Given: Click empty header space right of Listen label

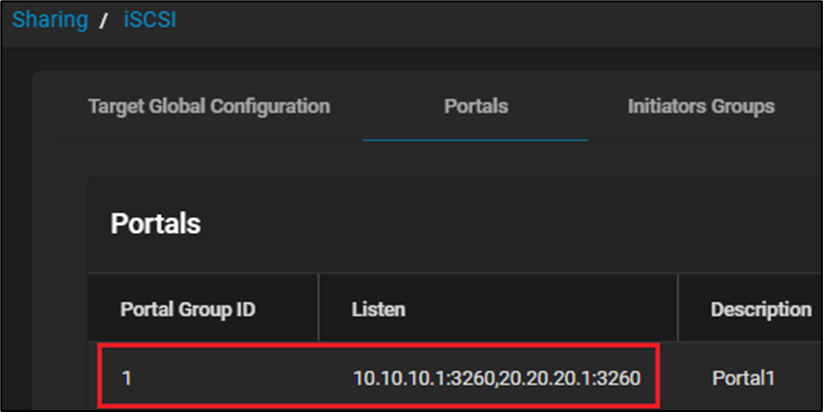Looking at the screenshot, I should tap(540, 310).
